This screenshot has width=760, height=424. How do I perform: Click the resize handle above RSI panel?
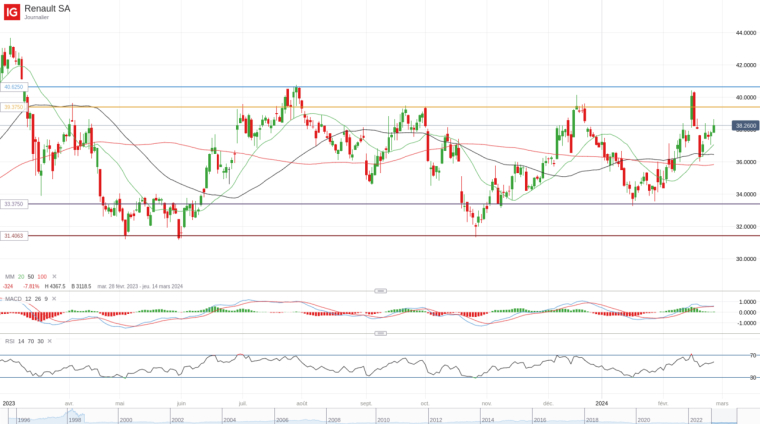pos(380,333)
